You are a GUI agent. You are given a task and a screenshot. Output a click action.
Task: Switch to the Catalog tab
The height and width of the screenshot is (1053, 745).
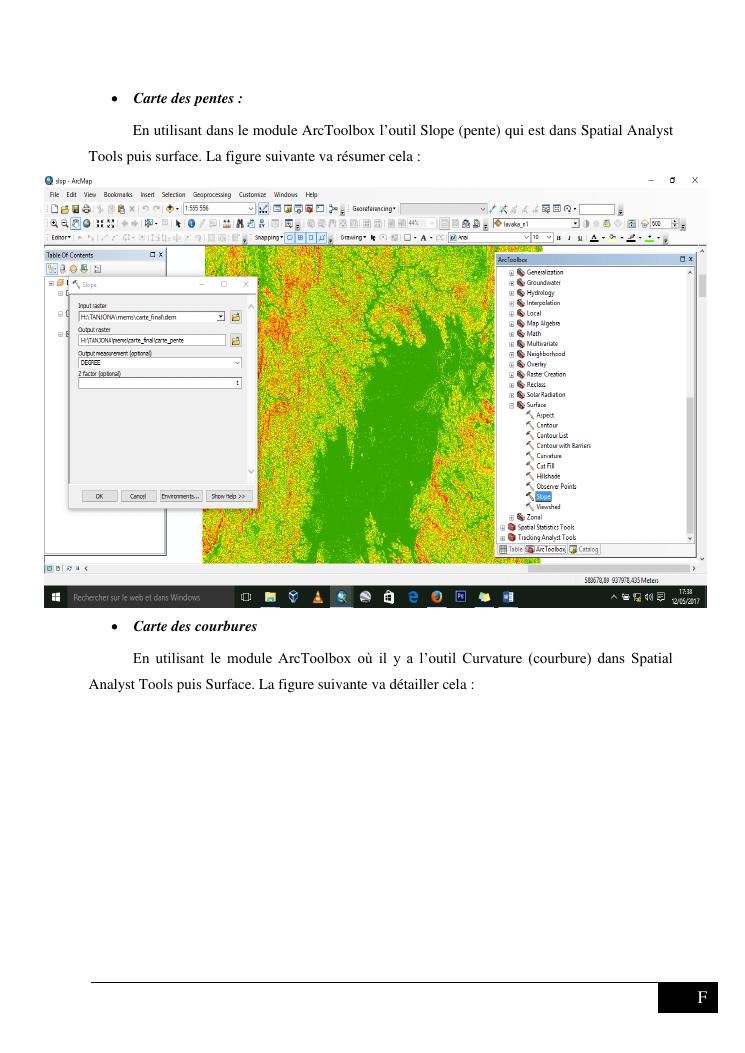point(585,549)
